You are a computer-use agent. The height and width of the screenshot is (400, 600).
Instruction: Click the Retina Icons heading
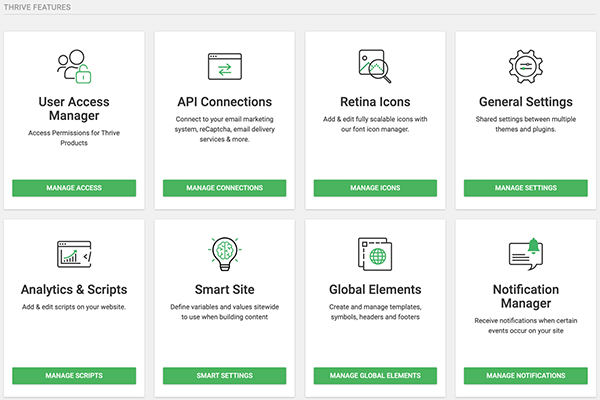(375, 102)
